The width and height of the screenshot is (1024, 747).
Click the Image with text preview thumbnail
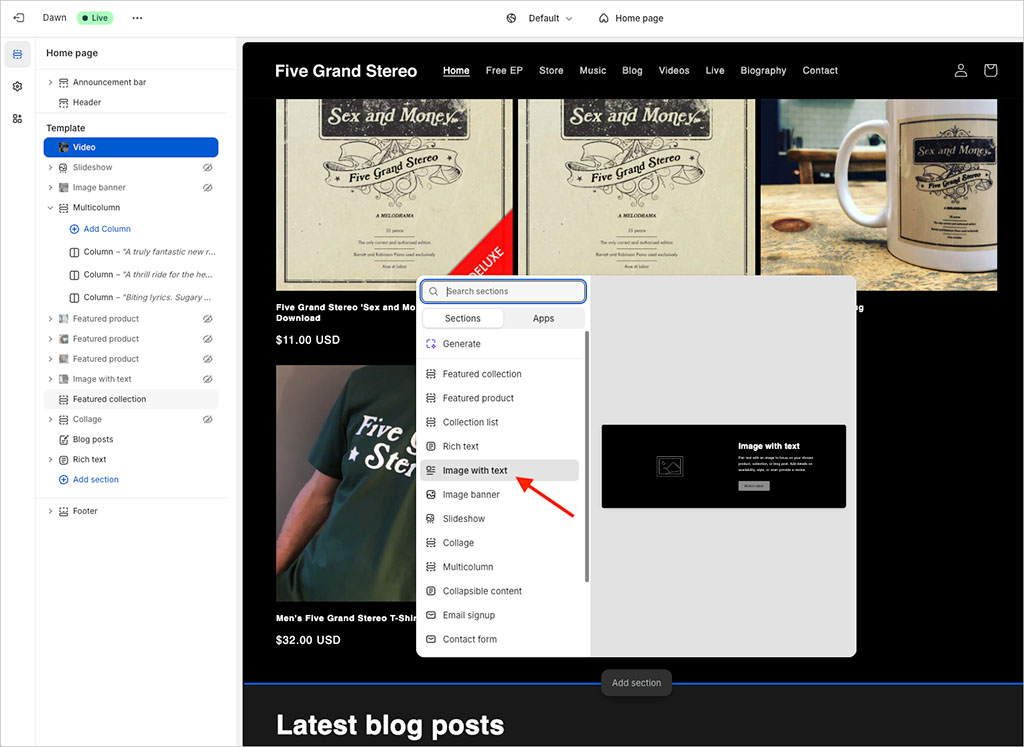coord(724,466)
